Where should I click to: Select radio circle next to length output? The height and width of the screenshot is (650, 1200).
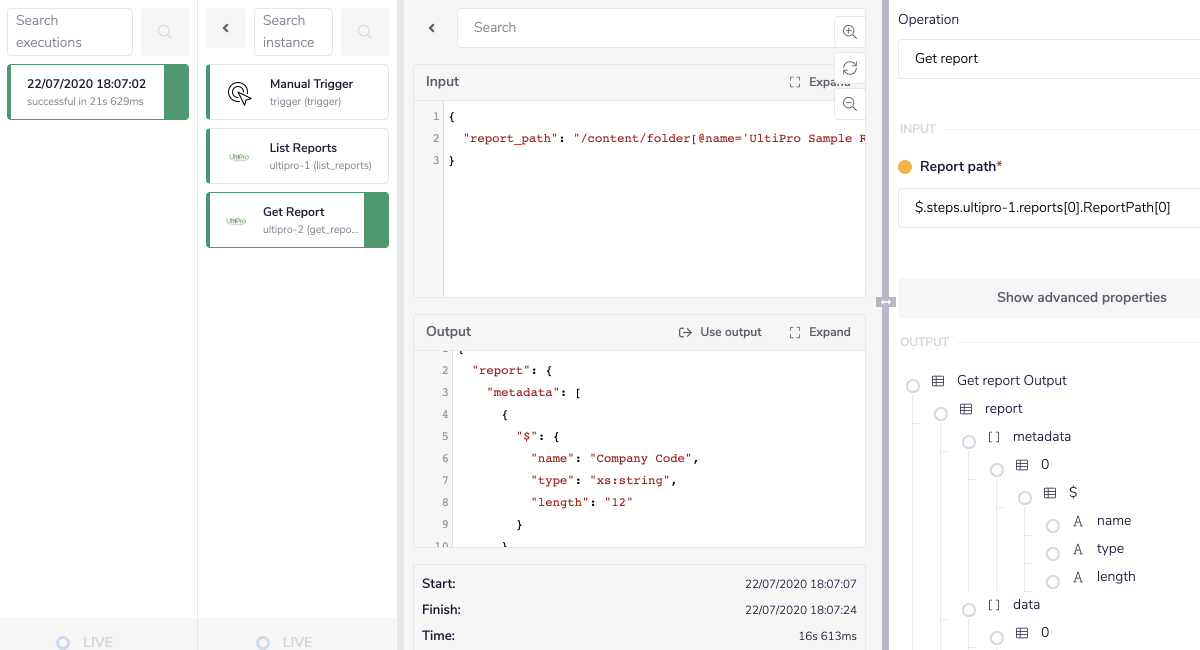pyautogui.click(x=1053, y=582)
